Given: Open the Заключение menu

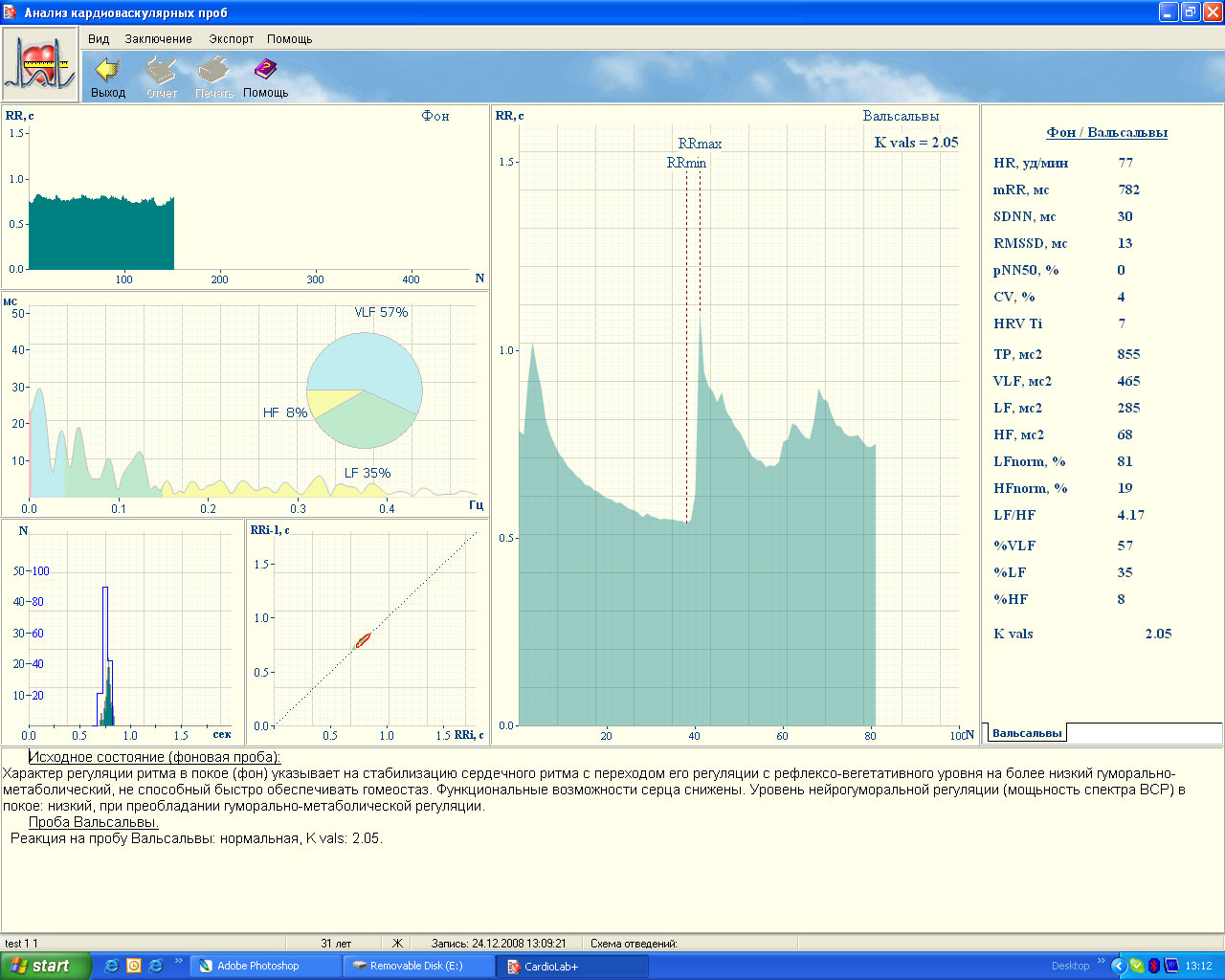Looking at the screenshot, I should coord(158,39).
